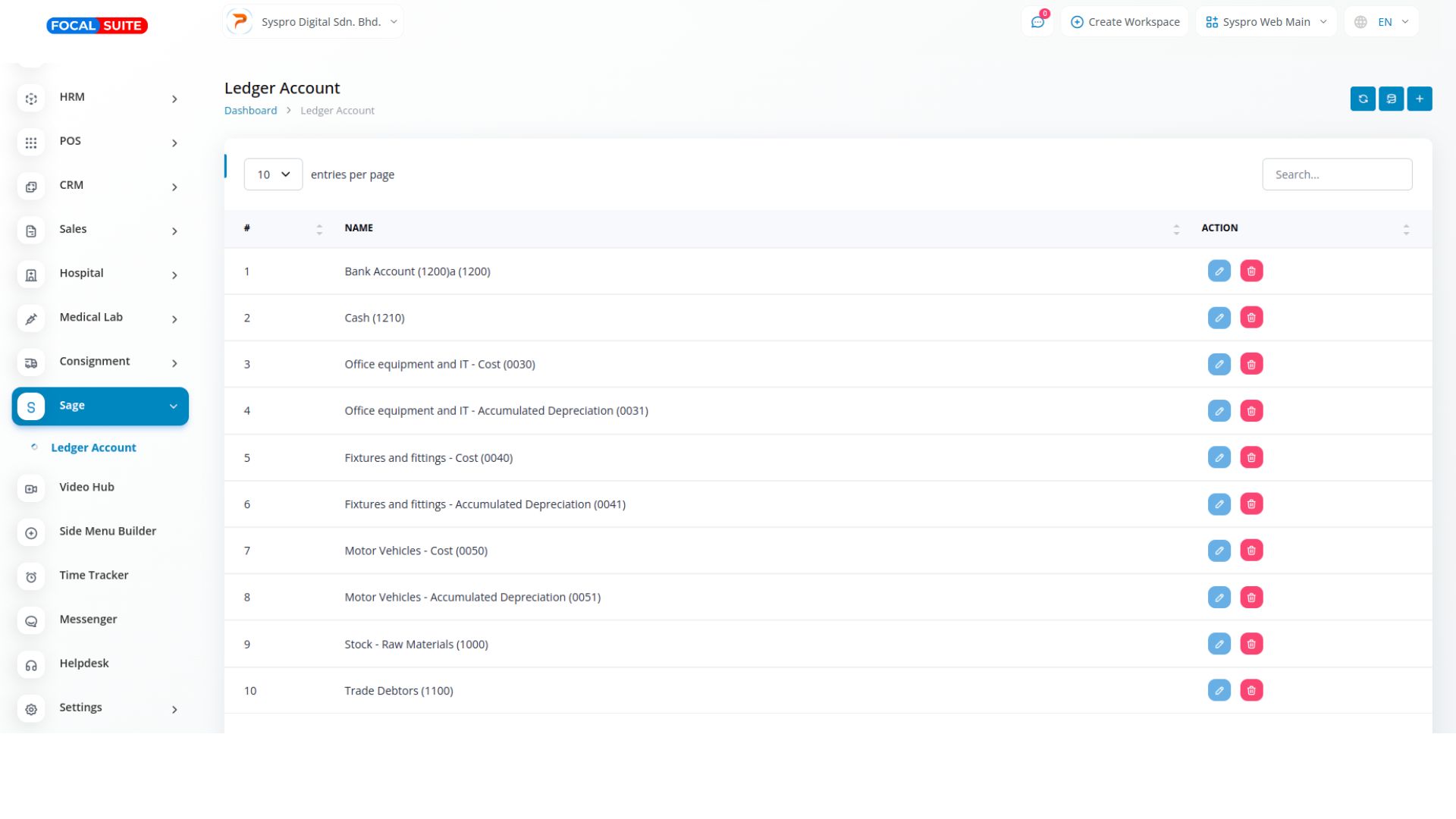Image resolution: width=1456 pixels, height=819 pixels.
Task: Edit Stock - Raw Materials (1000) entry
Action: pos(1219,644)
